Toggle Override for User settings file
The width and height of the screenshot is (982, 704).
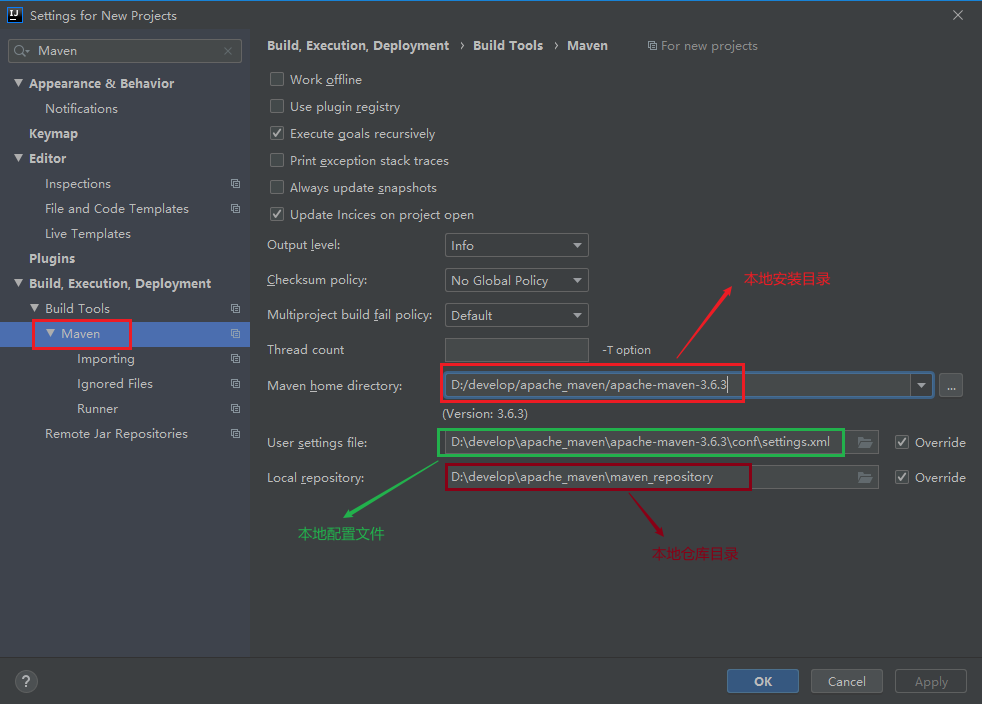click(902, 442)
